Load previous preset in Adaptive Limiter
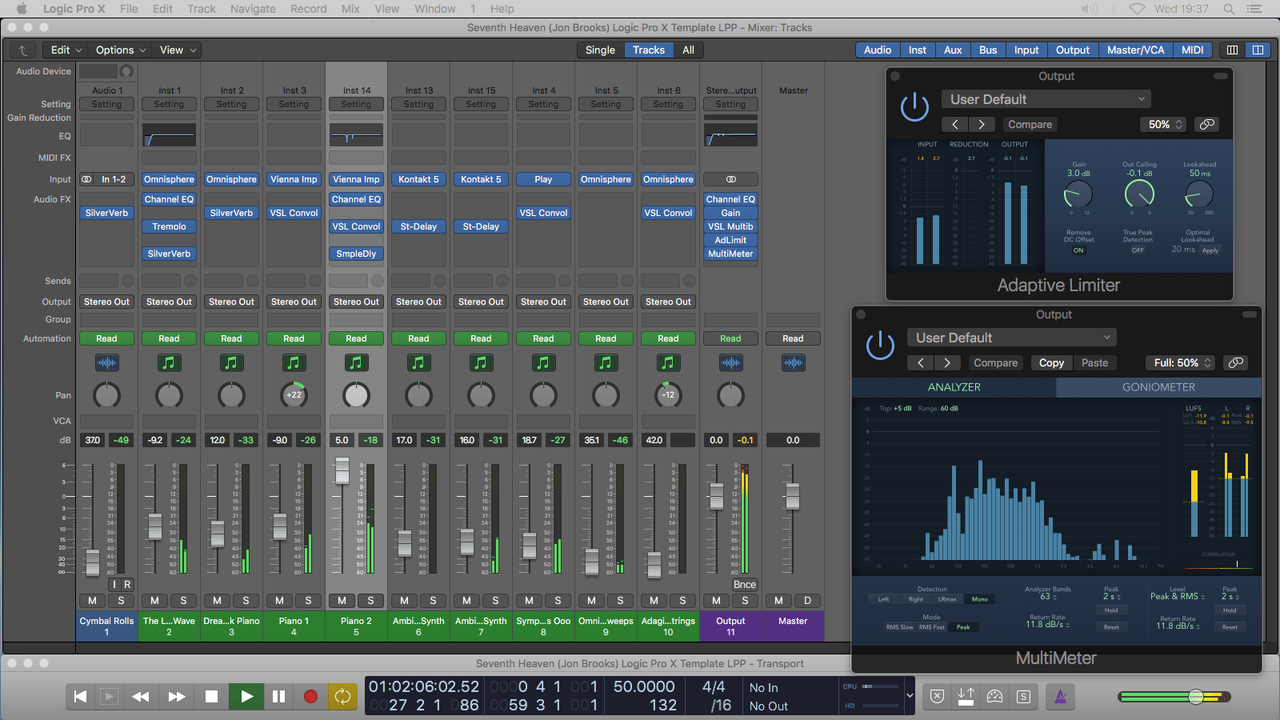This screenshot has height=720, width=1280. point(955,124)
